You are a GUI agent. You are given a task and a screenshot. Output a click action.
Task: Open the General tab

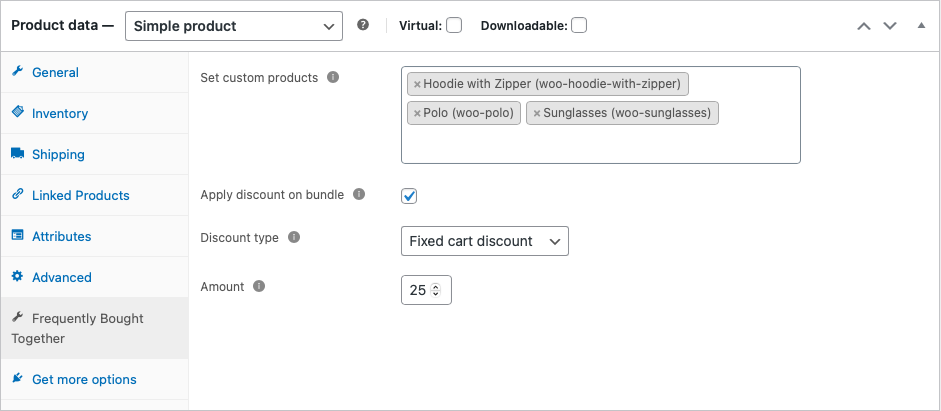(x=95, y=72)
